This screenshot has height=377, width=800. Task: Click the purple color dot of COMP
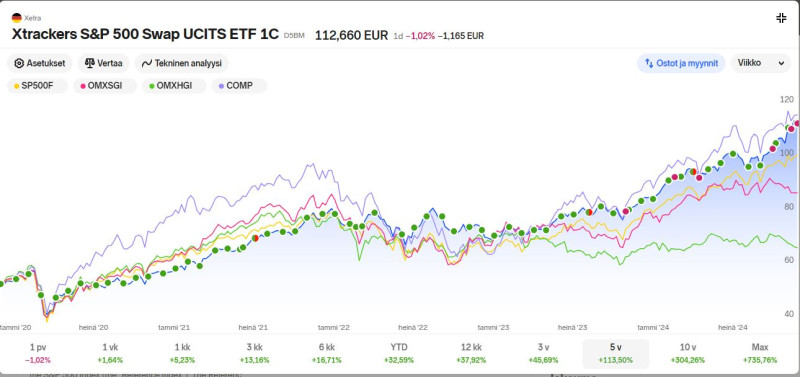[x=221, y=86]
